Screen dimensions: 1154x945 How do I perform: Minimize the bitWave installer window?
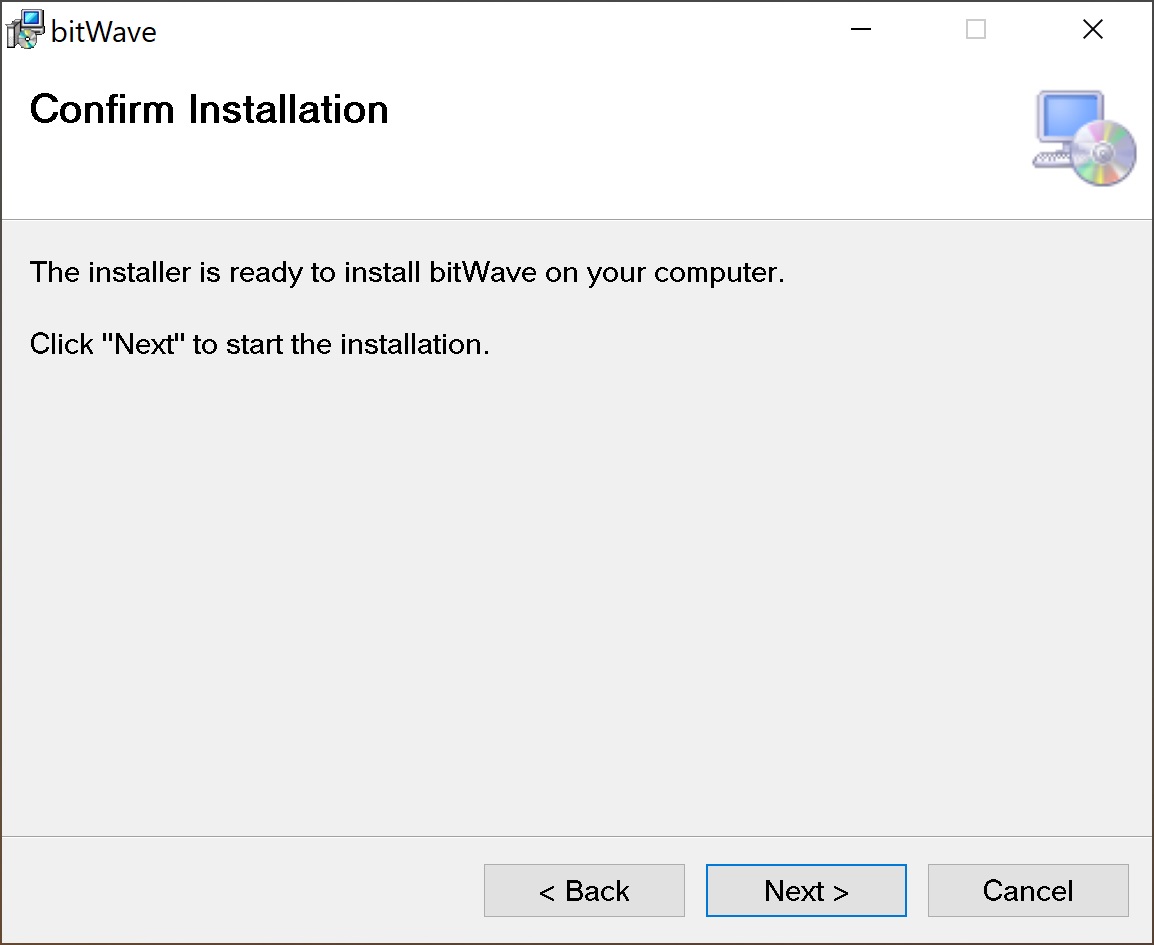(860, 30)
